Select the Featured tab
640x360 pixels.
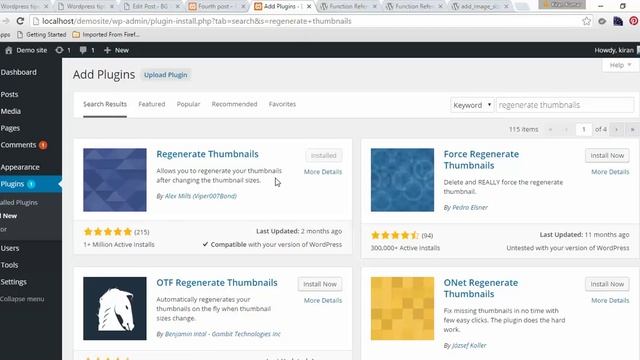[152, 104]
